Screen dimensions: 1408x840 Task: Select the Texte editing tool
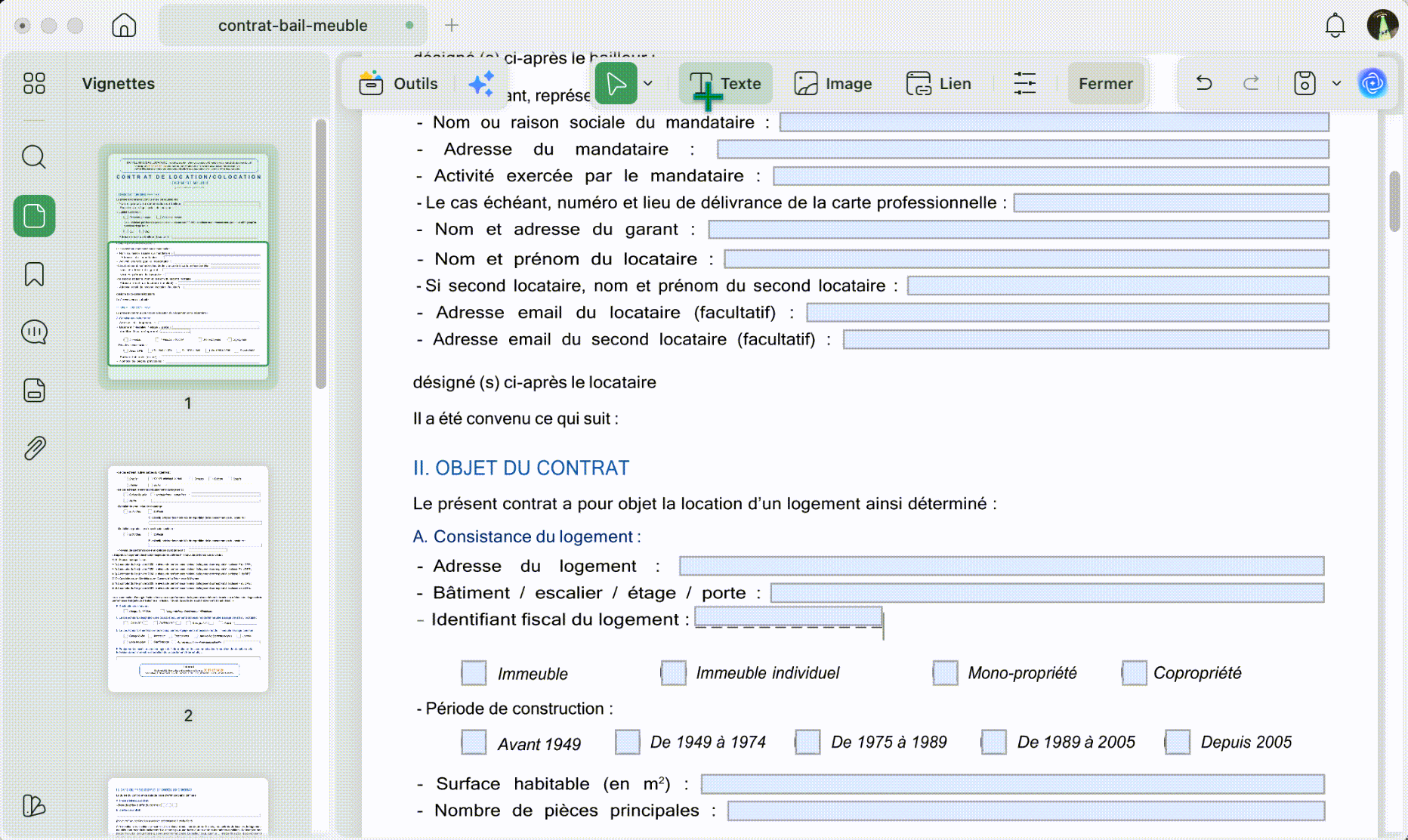pyautogui.click(x=725, y=83)
